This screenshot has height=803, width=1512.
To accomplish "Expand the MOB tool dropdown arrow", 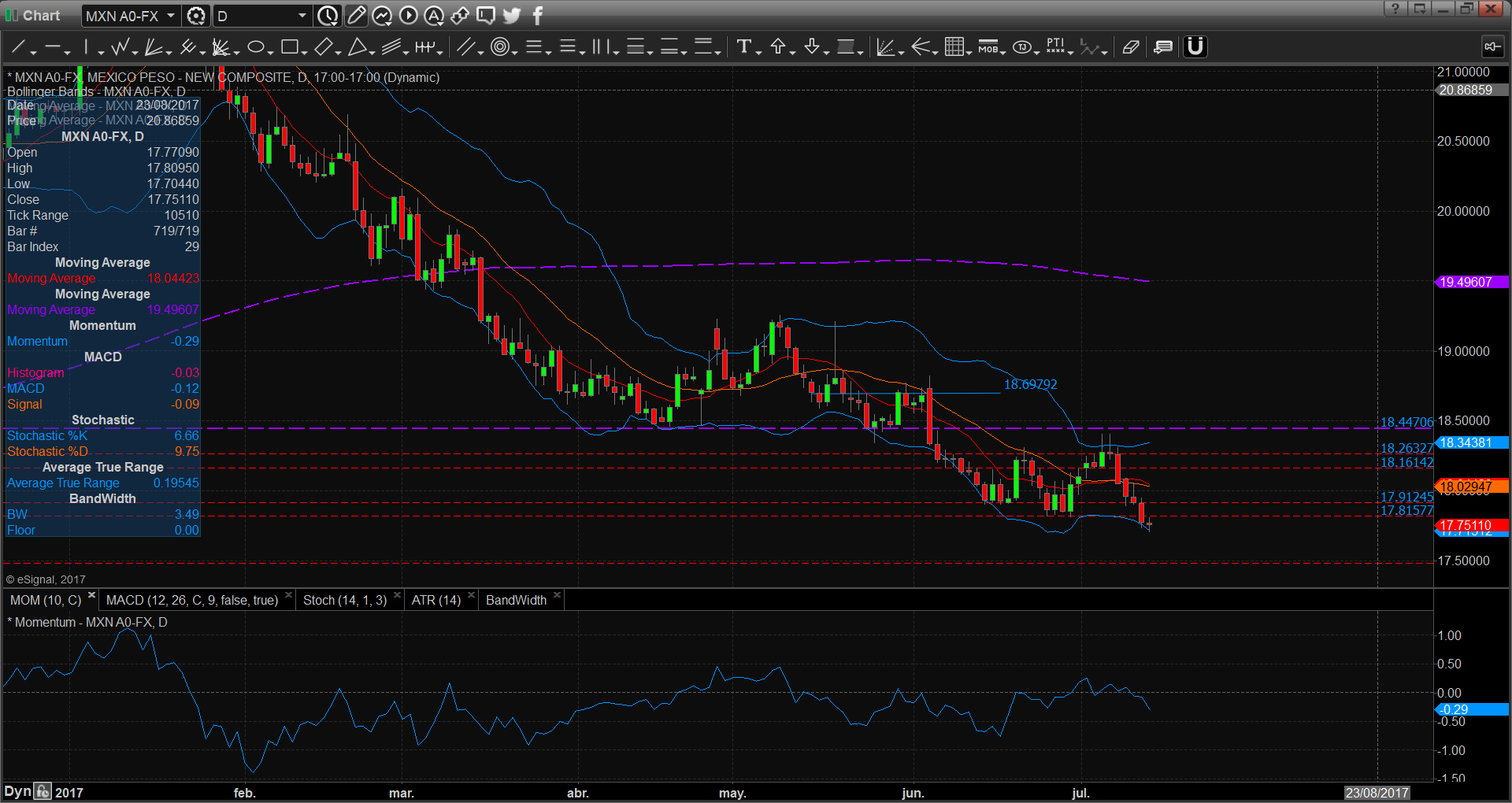I will click(1003, 53).
